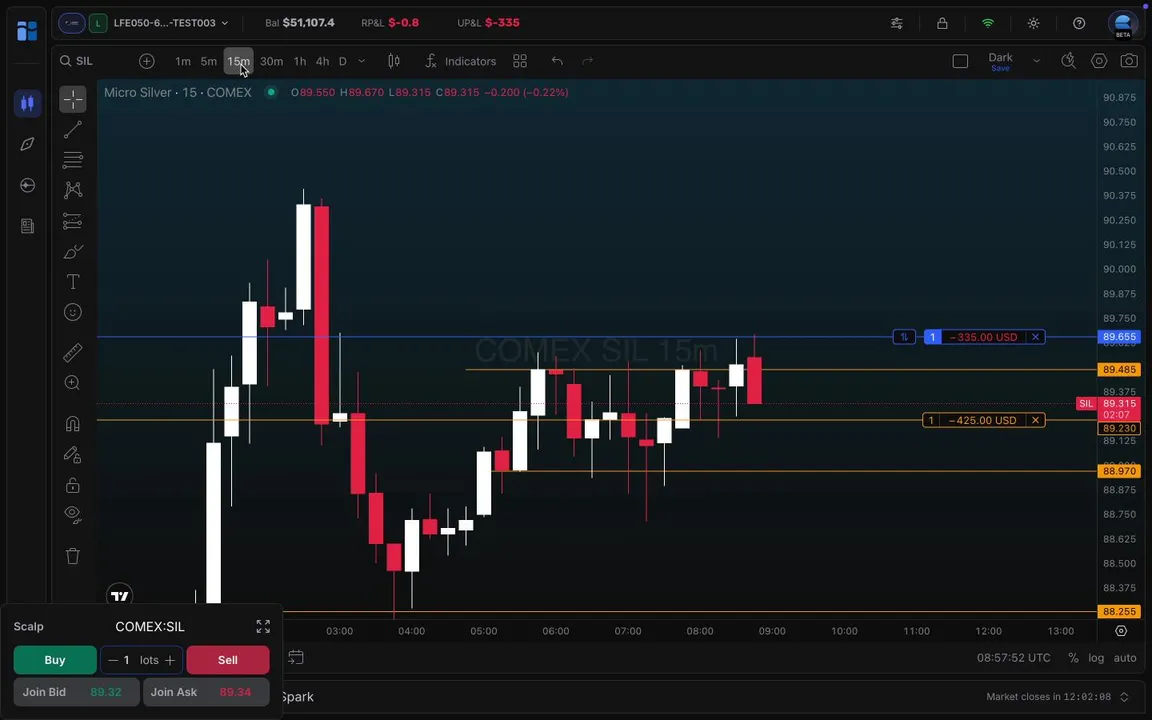1152x720 pixels.
Task: Open trading settings sliders icon
Action: tap(897, 23)
